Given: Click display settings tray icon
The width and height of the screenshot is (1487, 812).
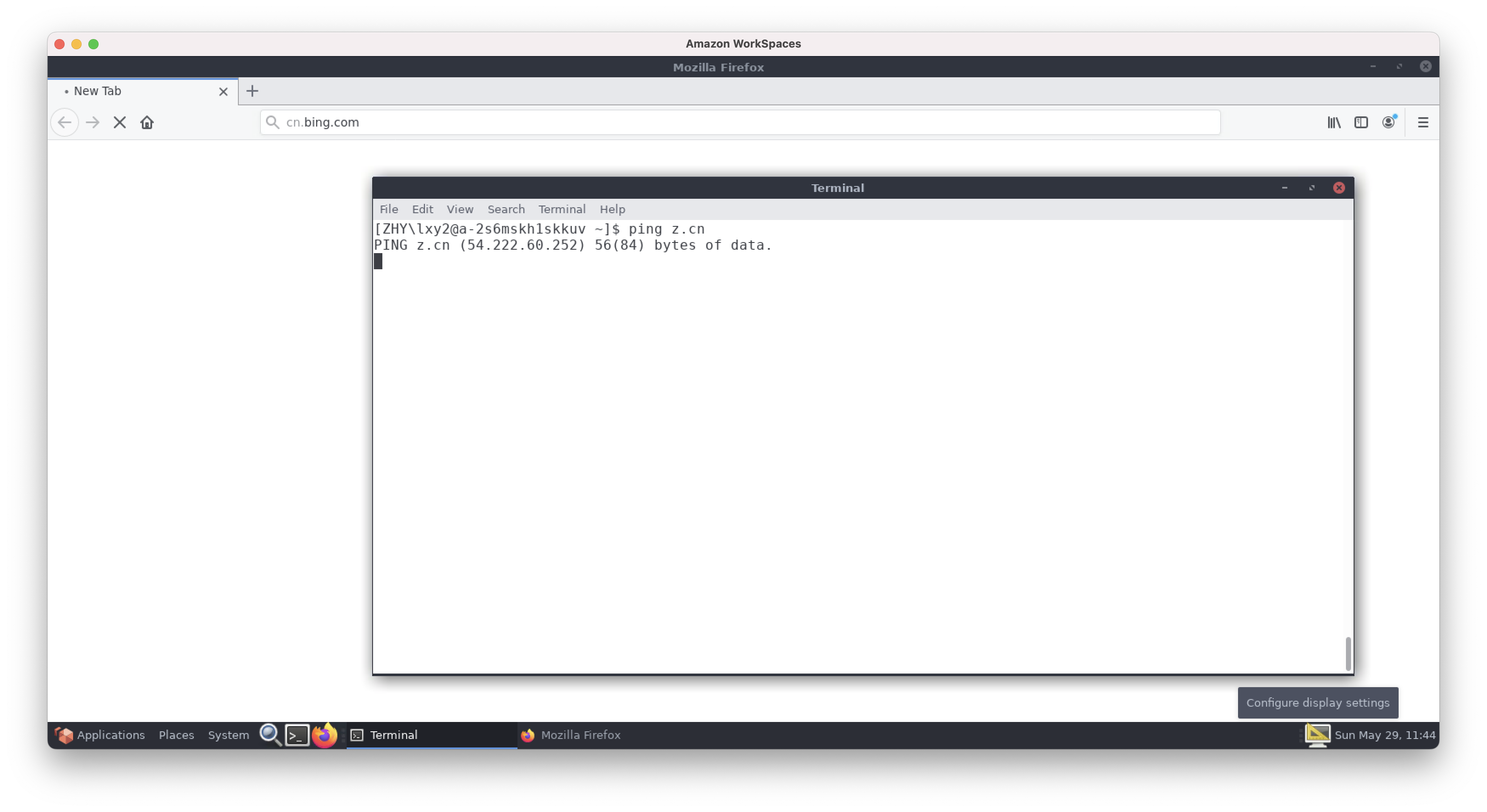Looking at the screenshot, I should click(1317, 735).
